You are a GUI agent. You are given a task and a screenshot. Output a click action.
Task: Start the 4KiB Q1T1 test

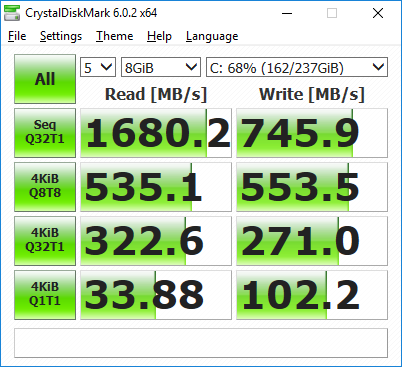(45, 295)
